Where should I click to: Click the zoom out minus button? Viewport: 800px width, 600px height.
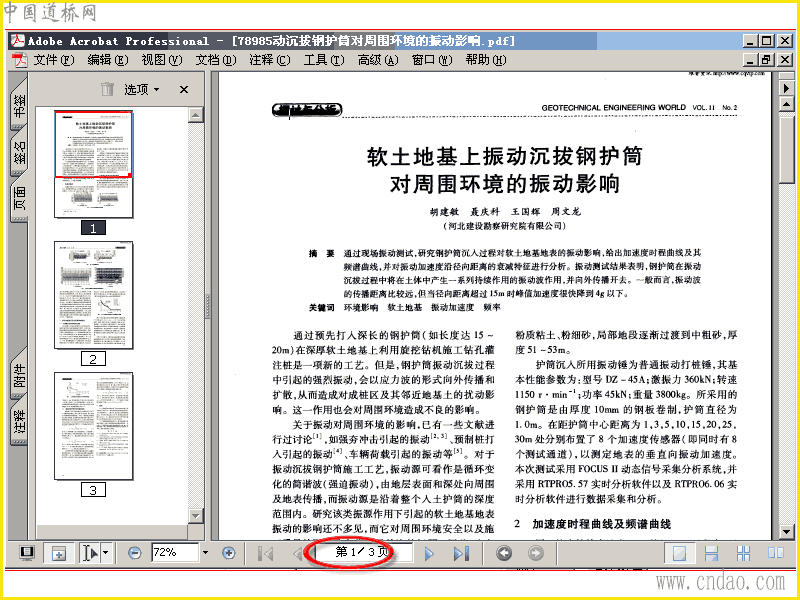[135, 553]
